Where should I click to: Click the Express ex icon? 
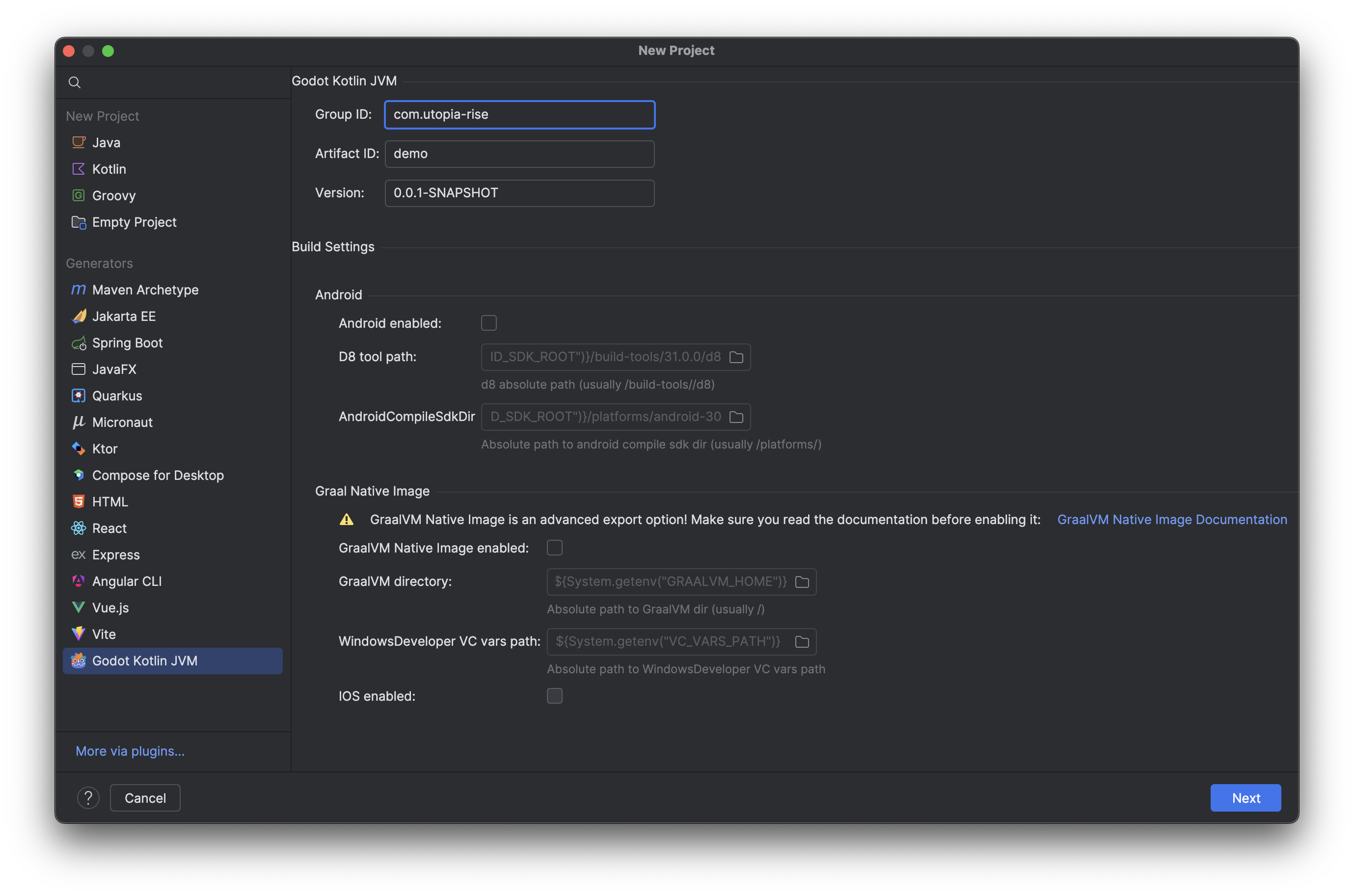[x=78, y=555]
